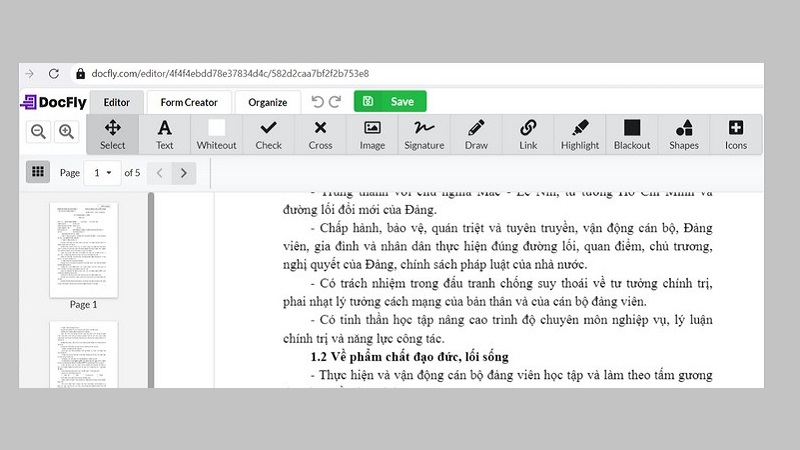Screen dimensions: 800x450
Task: Choose the Highlight marker tool
Action: [580, 134]
